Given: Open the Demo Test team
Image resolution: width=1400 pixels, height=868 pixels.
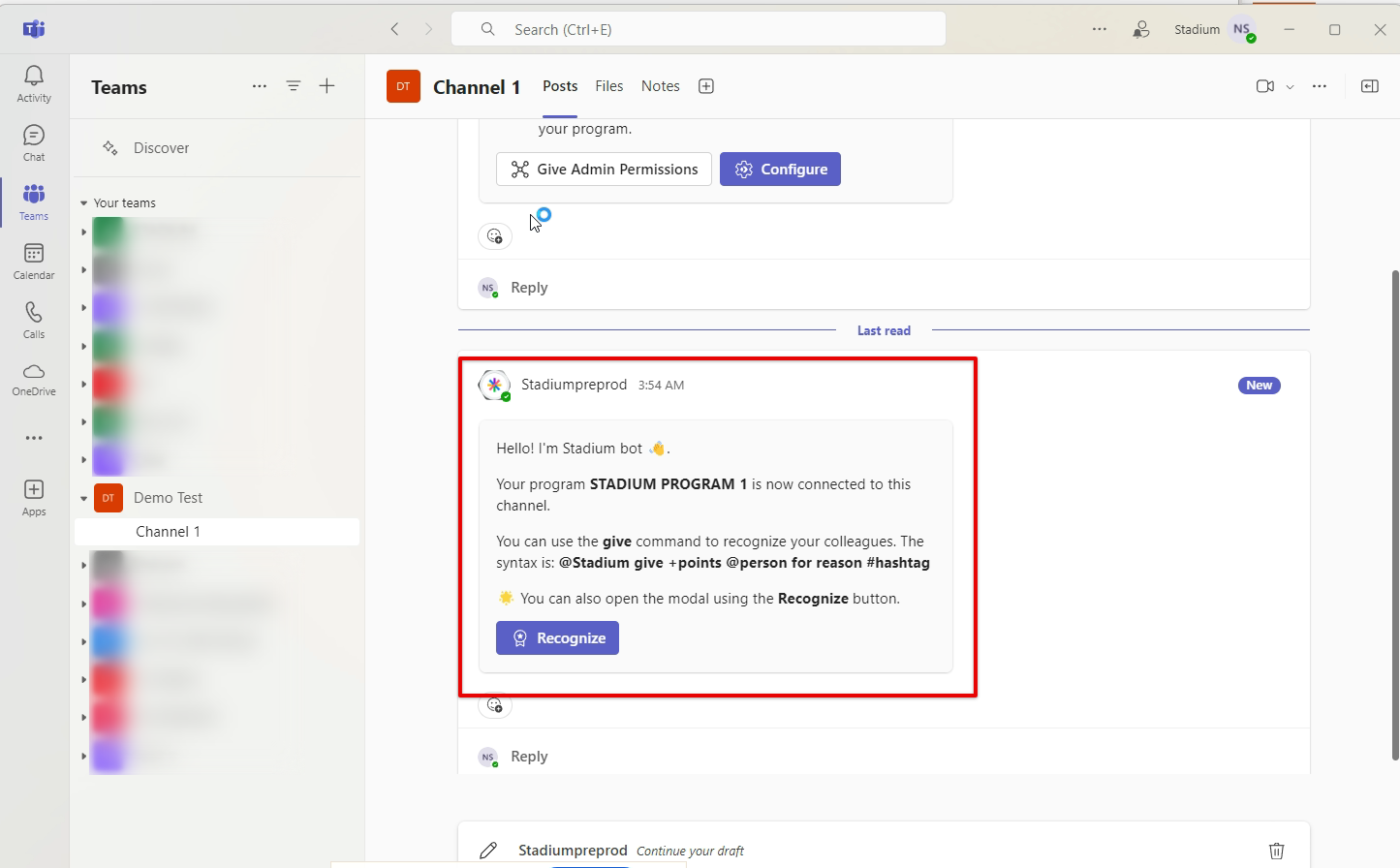Looking at the screenshot, I should pyautogui.click(x=169, y=498).
